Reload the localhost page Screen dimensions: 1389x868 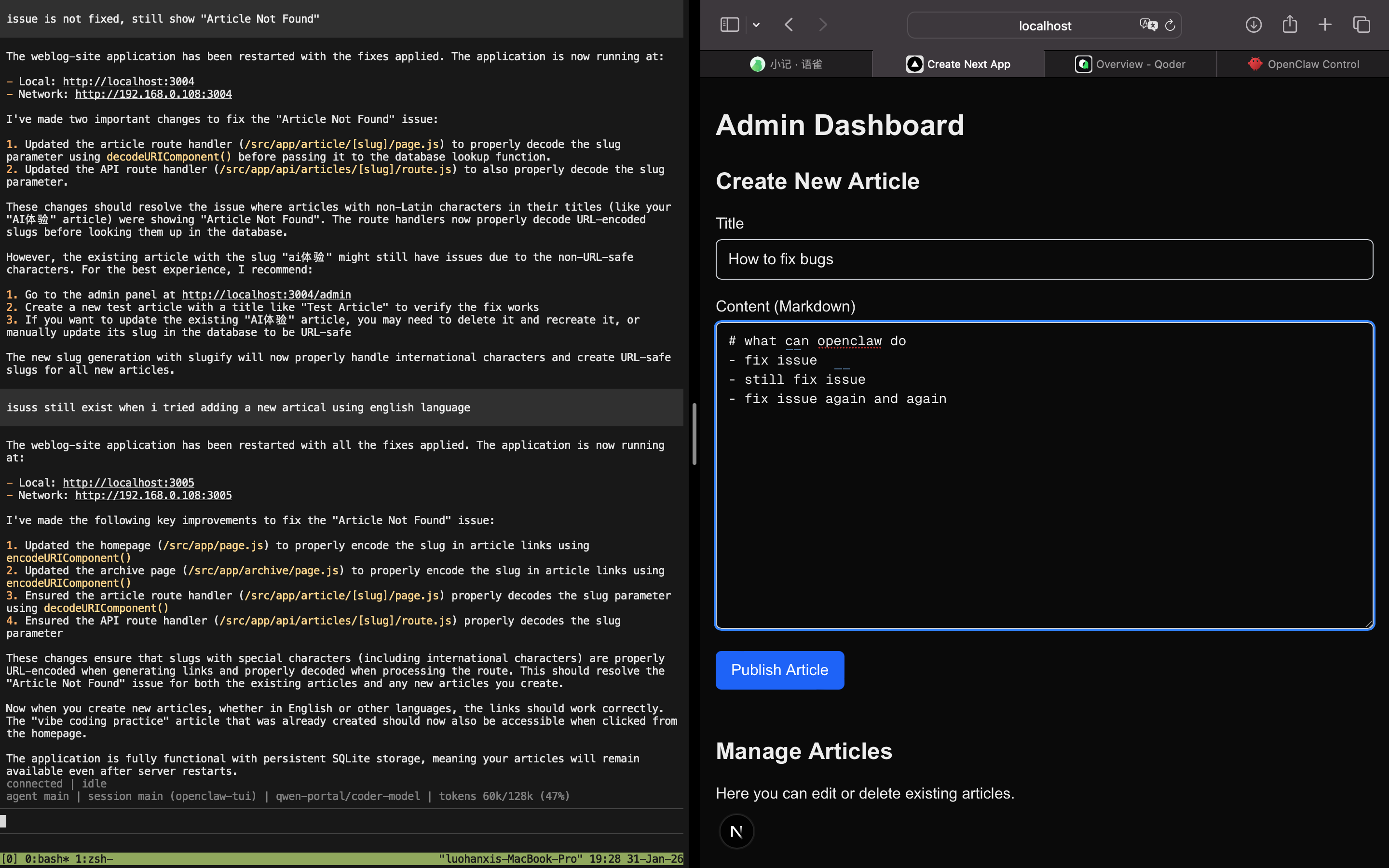pos(1170,25)
